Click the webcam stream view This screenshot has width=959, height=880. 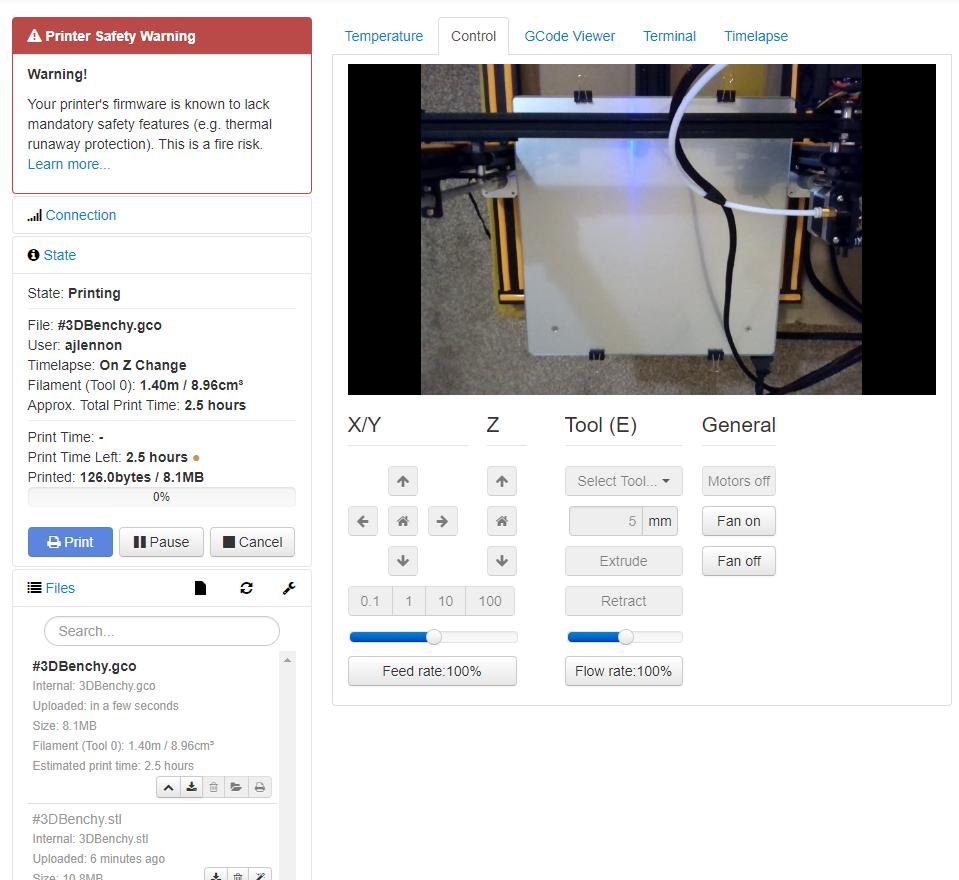point(642,229)
